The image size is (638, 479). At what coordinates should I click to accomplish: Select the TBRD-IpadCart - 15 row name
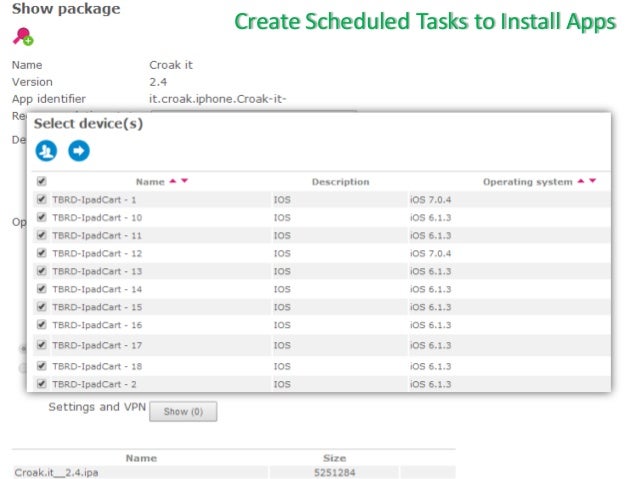coord(97,307)
